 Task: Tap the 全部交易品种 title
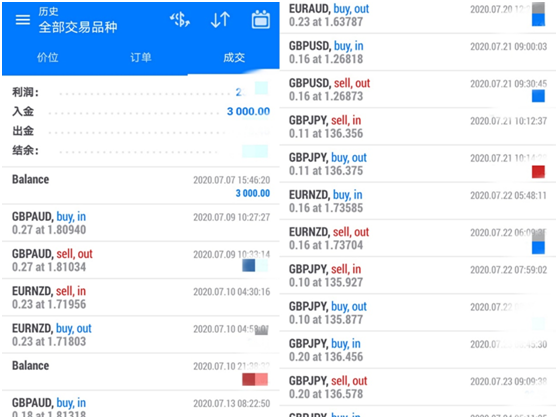click(x=78, y=27)
